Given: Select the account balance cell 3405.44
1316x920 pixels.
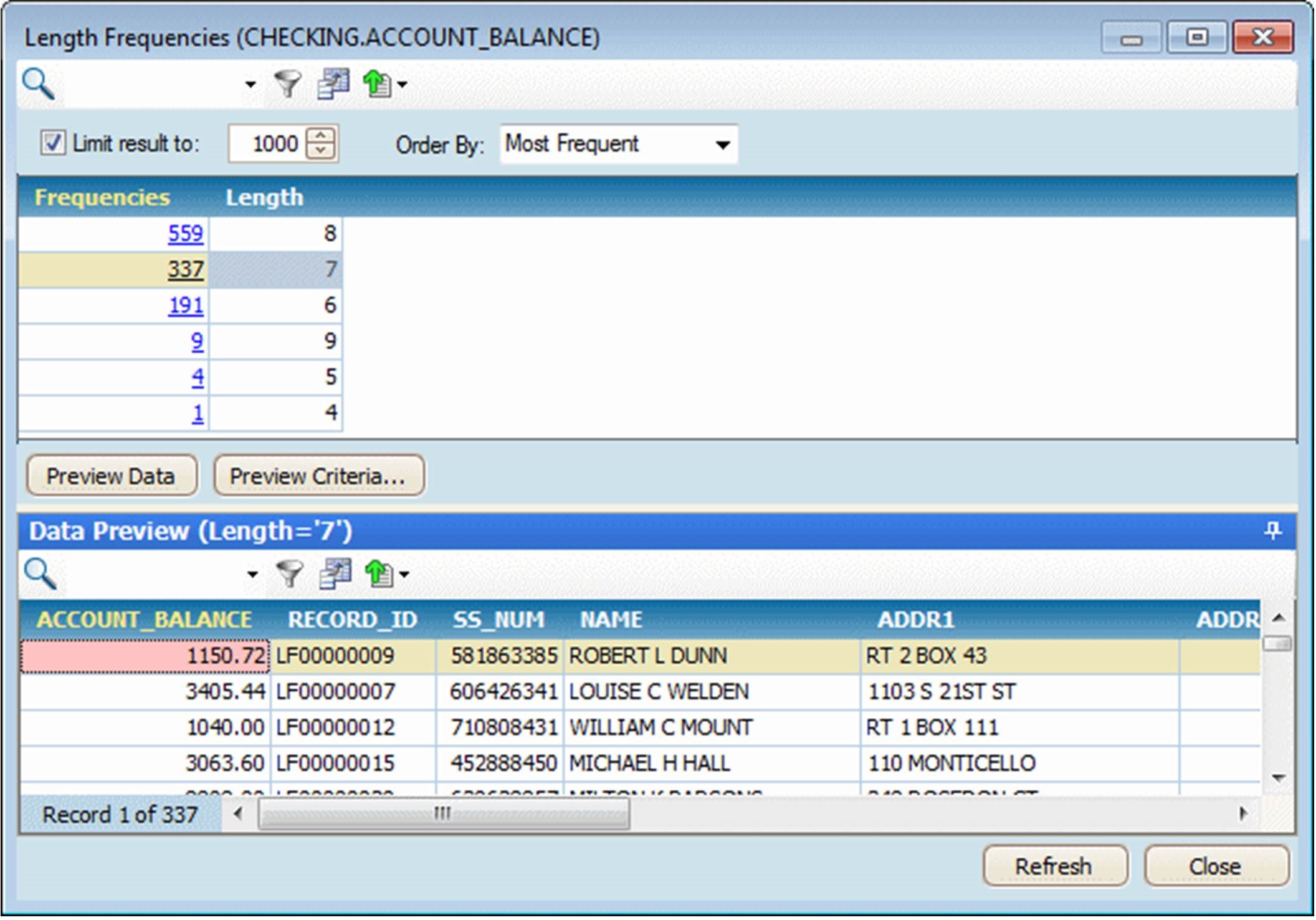Looking at the screenshot, I should [x=145, y=692].
